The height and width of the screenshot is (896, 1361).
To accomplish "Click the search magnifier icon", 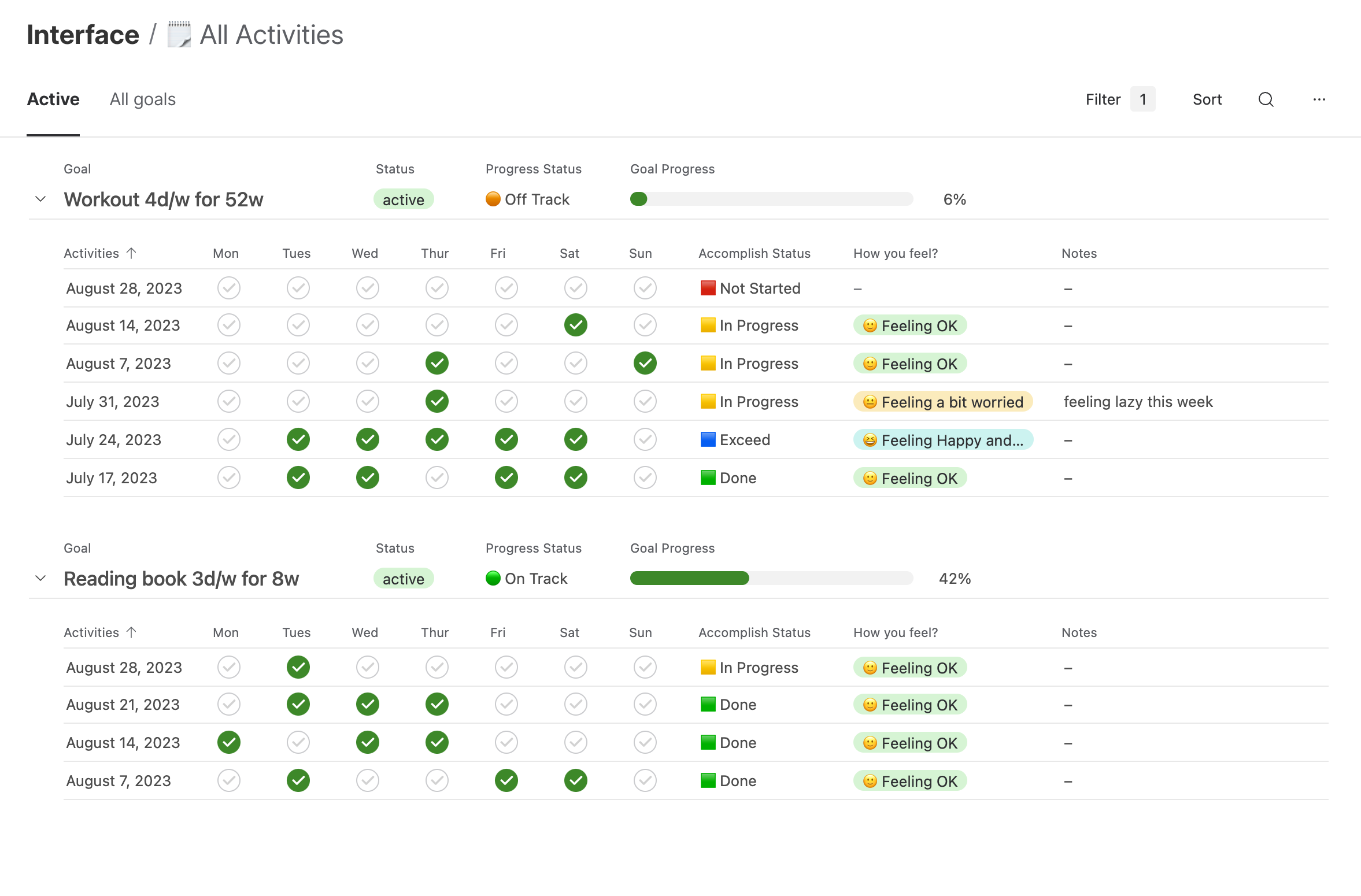I will 1266,99.
